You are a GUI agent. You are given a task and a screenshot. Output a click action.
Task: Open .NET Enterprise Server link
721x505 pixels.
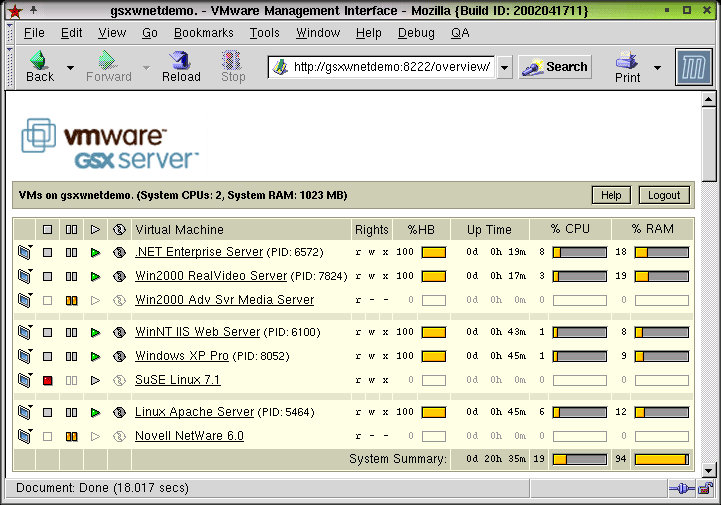point(199,252)
